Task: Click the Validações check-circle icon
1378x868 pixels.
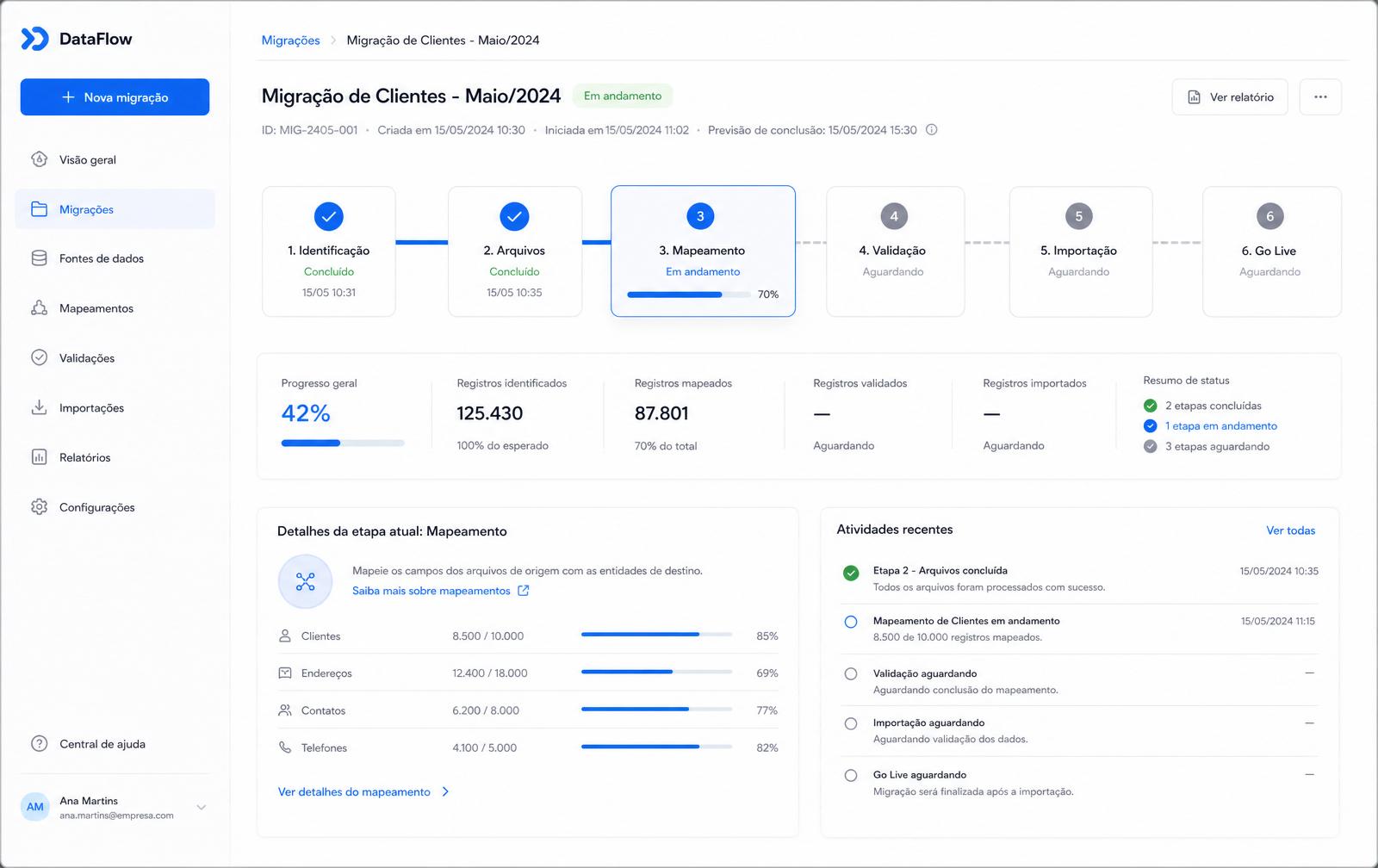Action: pos(39,357)
